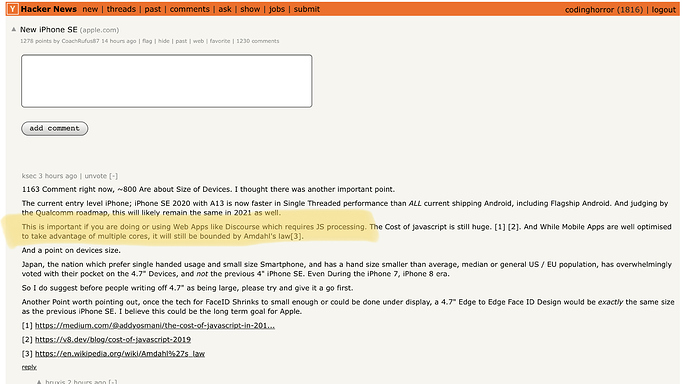The height and width of the screenshot is (384, 690).
Task: Open the Hacker News home link
Action: (x=48, y=9)
